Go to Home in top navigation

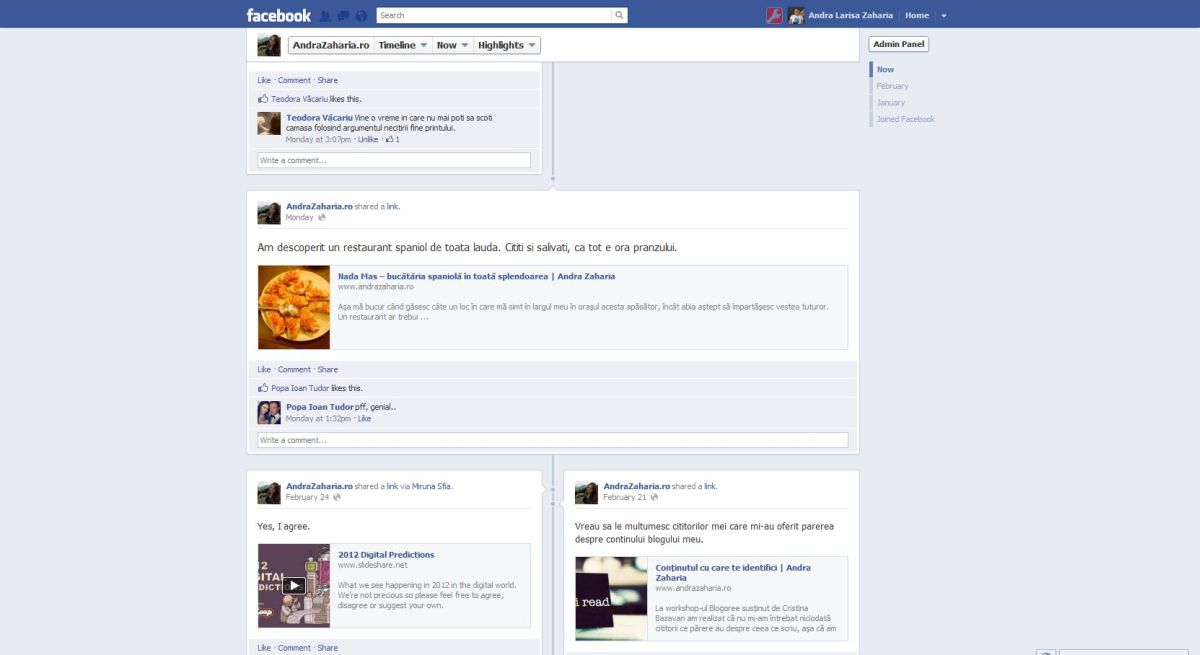(x=917, y=16)
